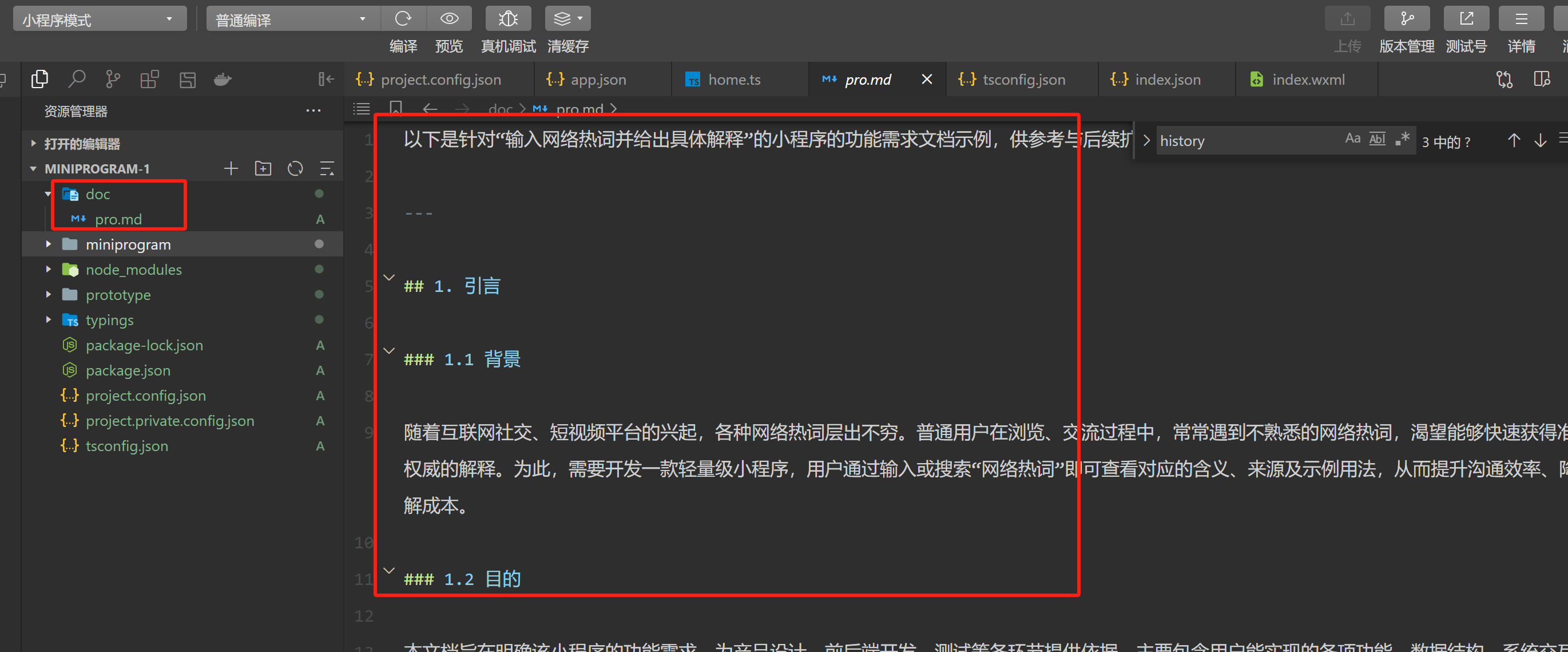Collapse the '## 1. 引言' heading fold

[389, 278]
